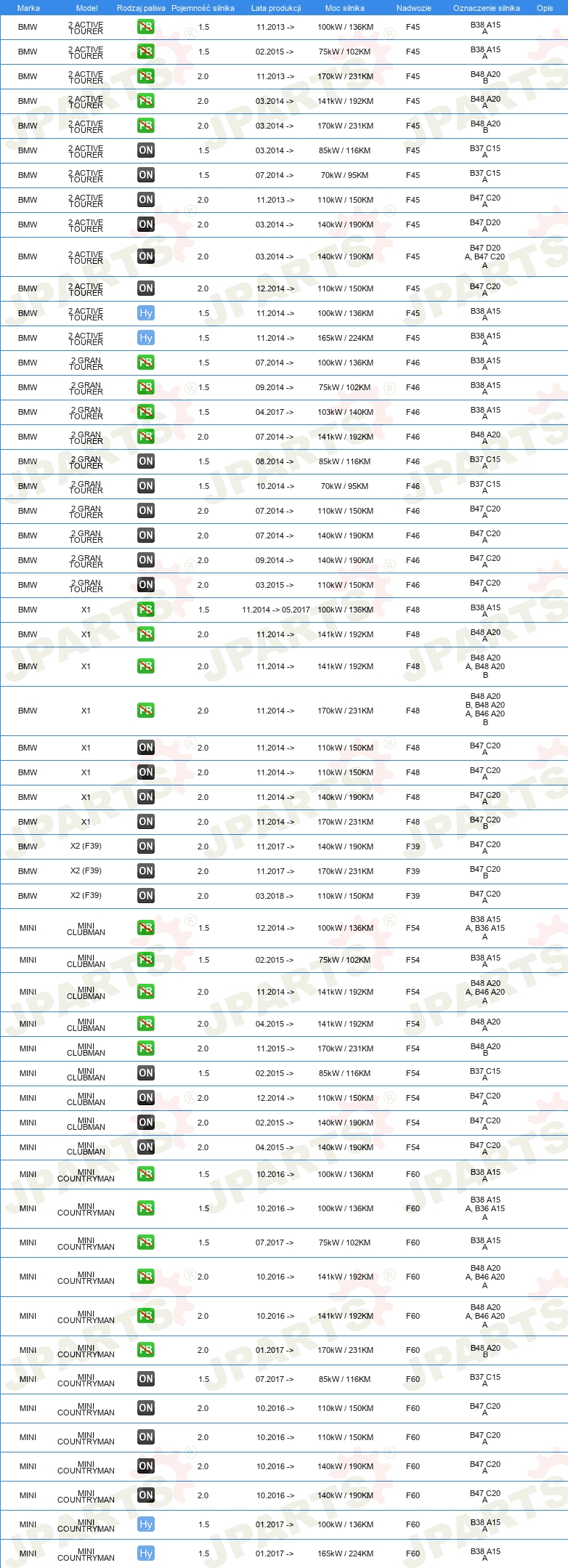568x1568 pixels.
Task: Click ON icon in 2 Gran Tourer 10.2014 row
Action: [x=146, y=486]
